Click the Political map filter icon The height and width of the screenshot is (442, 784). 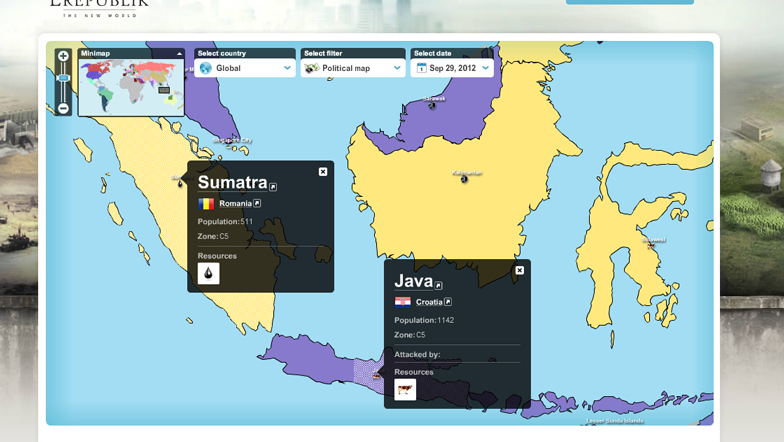(312, 68)
